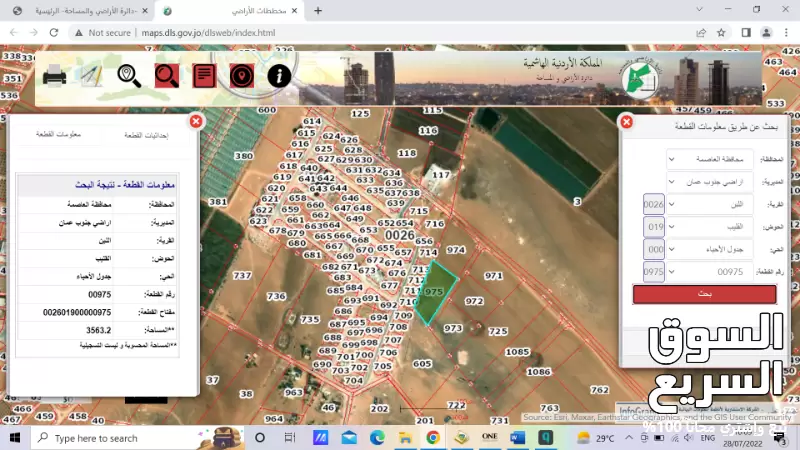Click the red بحث search button
The image size is (800, 450).
point(705,294)
